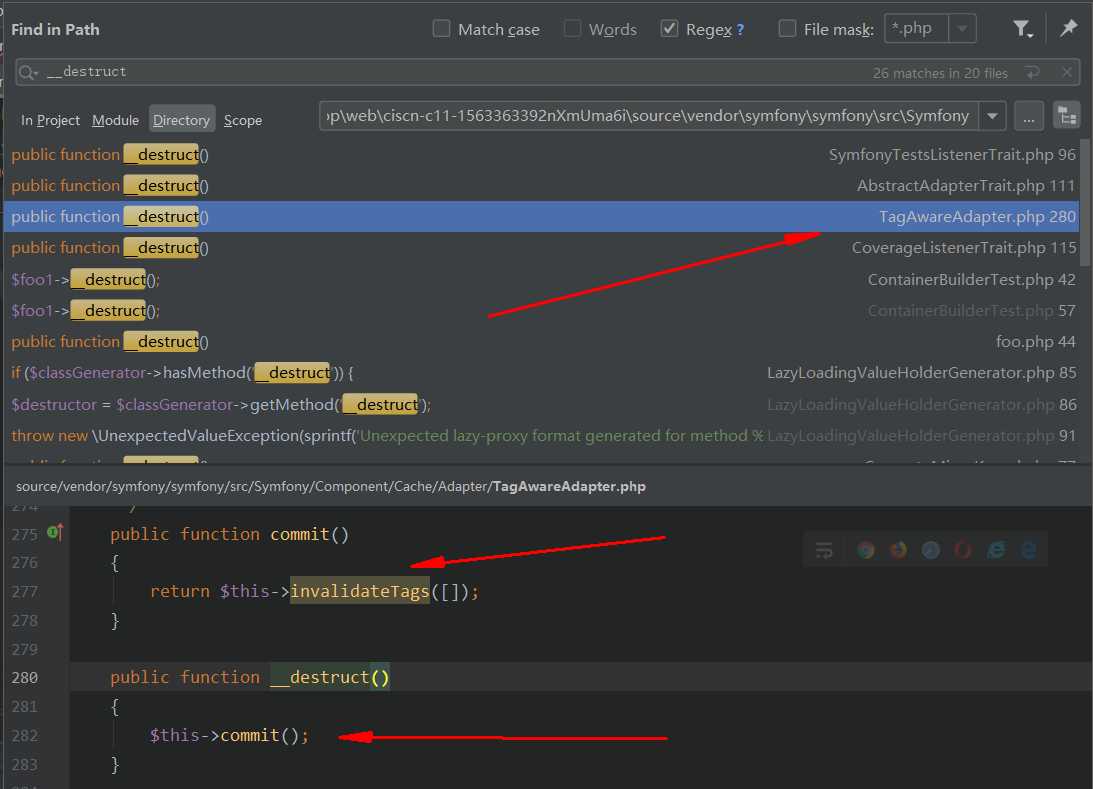Click the browse directory ellipsis button
This screenshot has width=1093, height=789.
1029,116
